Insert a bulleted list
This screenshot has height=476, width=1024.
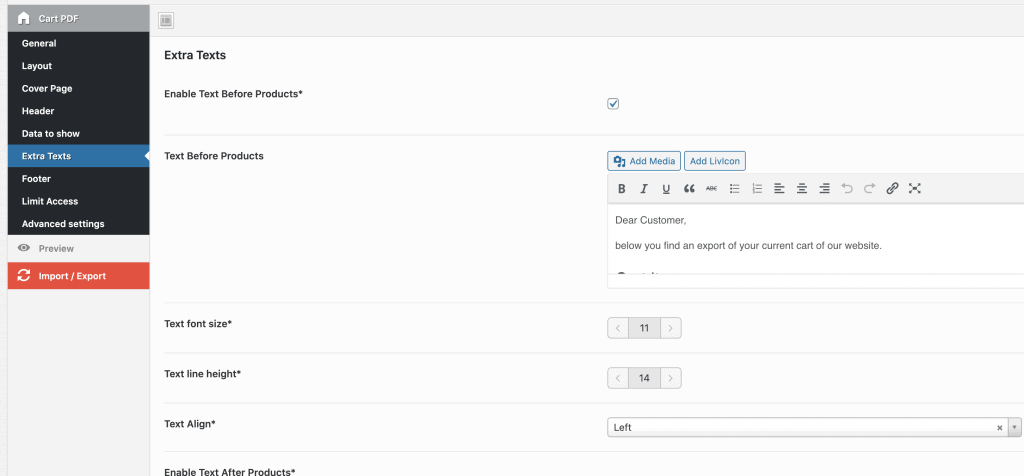(734, 188)
